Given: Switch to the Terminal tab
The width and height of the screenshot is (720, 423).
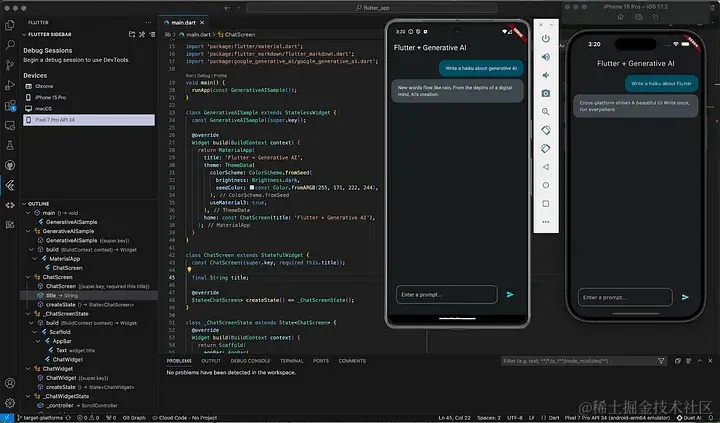Looking at the screenshot, I should coord(292,361).
